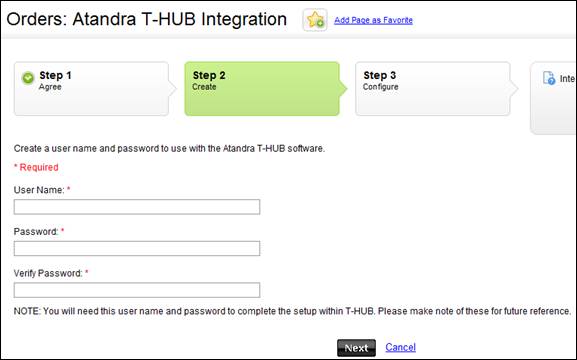The image size is (577, 360).
Task: Click the Step 1 heading text
Action: tap(56, 75)
